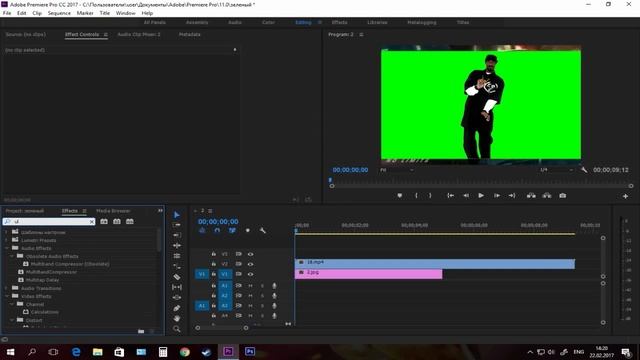This screenshot has width=640, height=360.
Task: Go to In point
Action: (x=450, y=196)
